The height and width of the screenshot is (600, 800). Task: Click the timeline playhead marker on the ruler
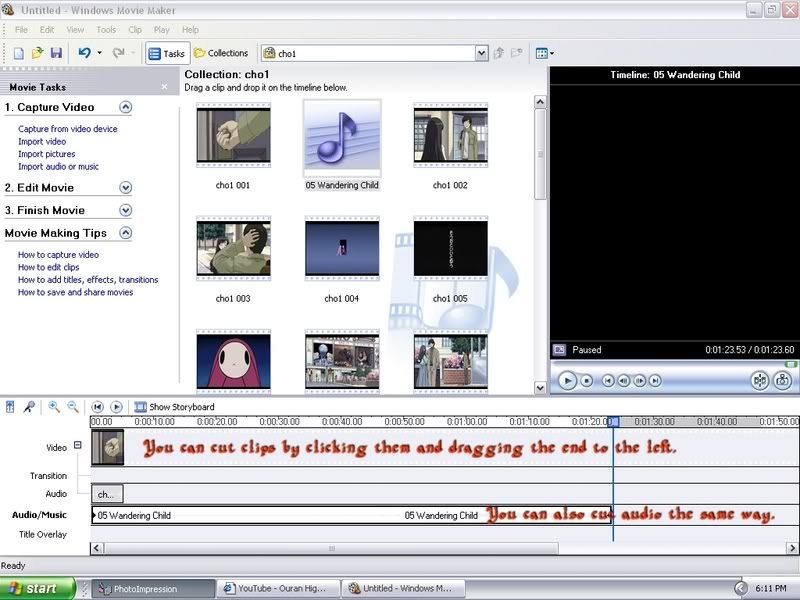pos(613,421)
